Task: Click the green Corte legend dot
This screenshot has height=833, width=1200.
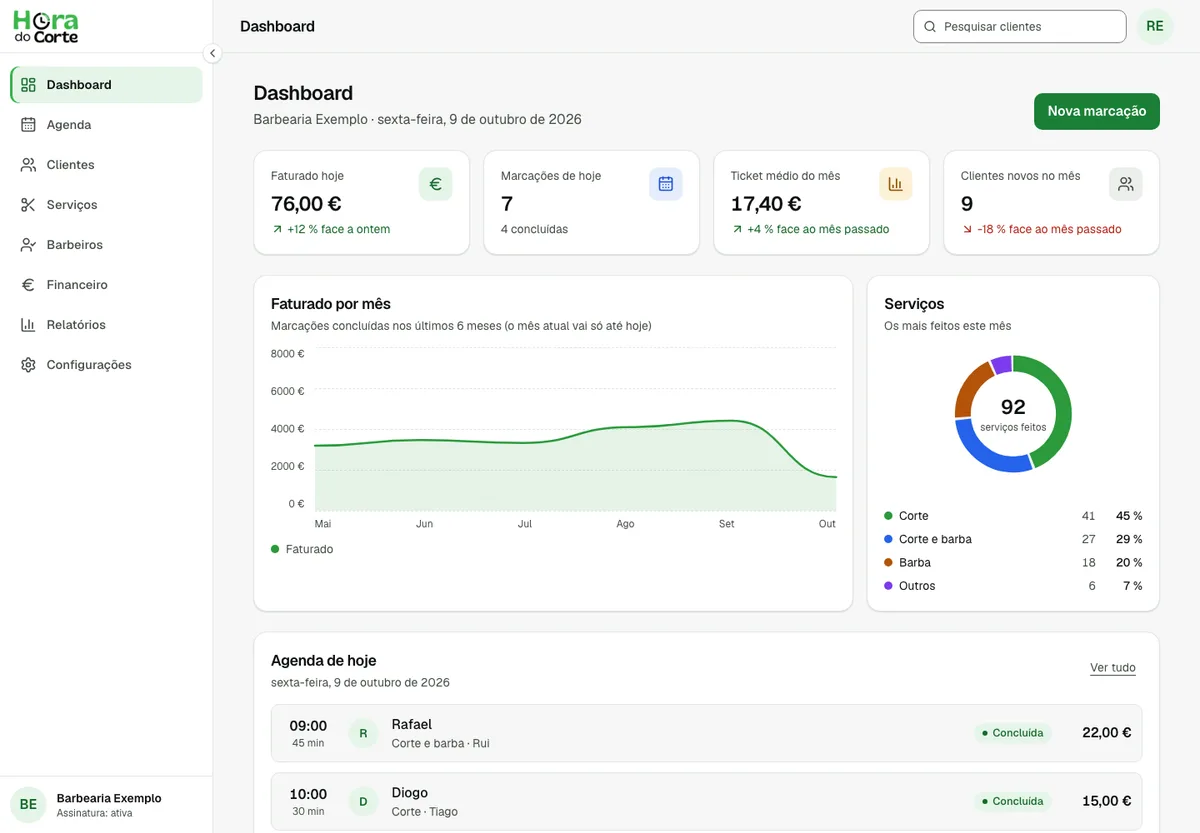Action: pos(888,516)
